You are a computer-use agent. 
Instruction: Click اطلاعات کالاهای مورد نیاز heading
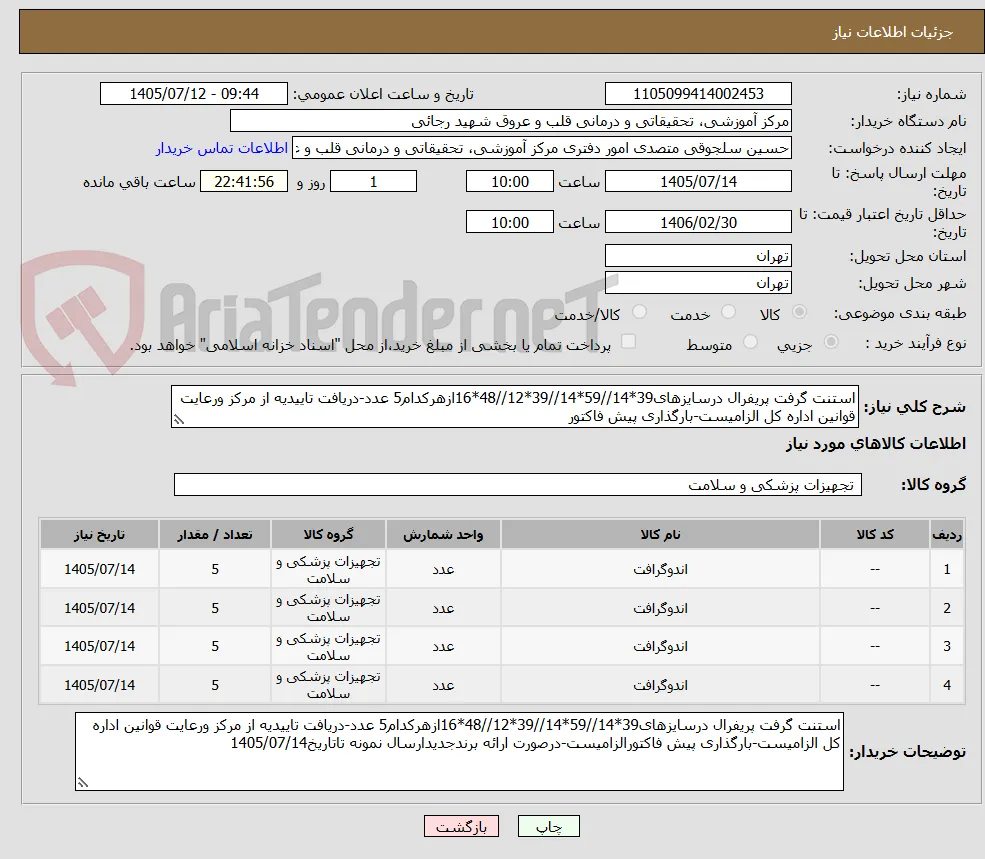pos(875,444)
